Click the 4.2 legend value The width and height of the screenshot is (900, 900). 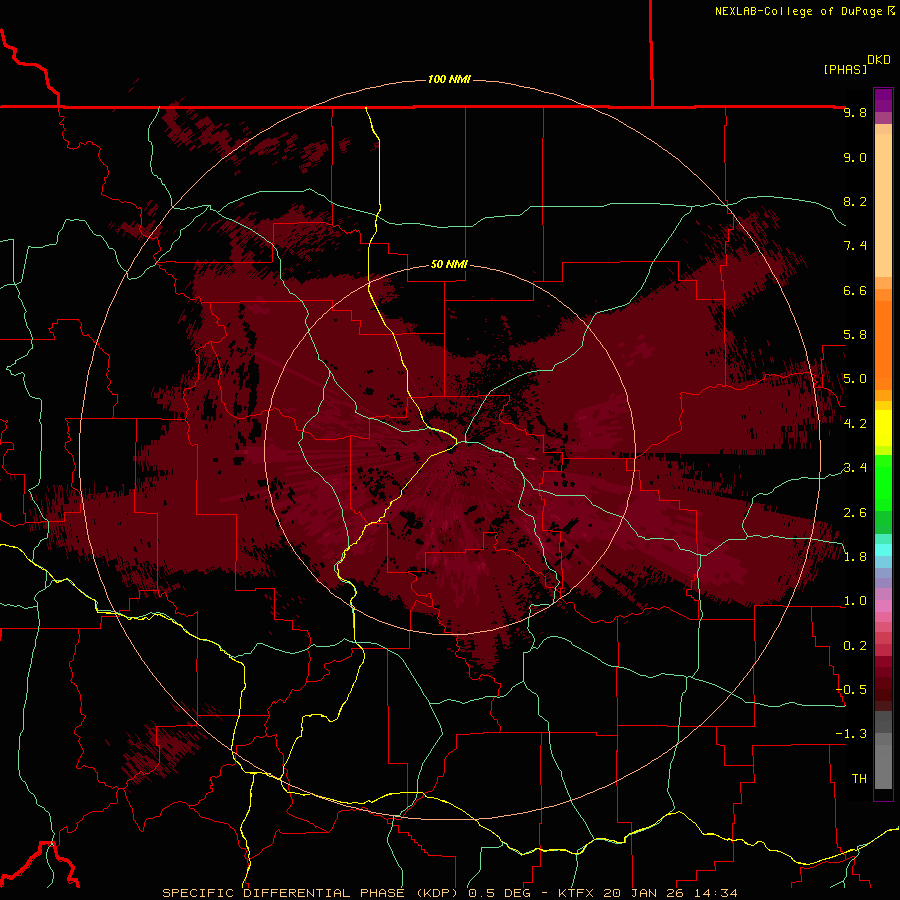[x=855, y=424]
